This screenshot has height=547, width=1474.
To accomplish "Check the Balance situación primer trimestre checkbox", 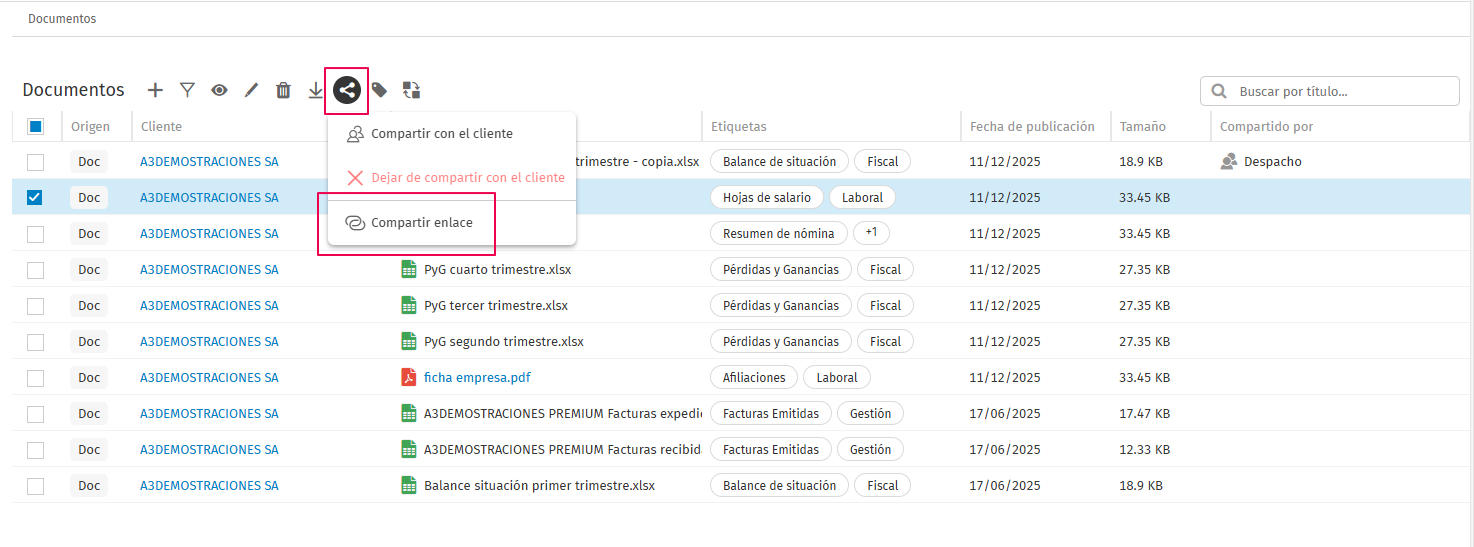I will [x=35, y=485].
